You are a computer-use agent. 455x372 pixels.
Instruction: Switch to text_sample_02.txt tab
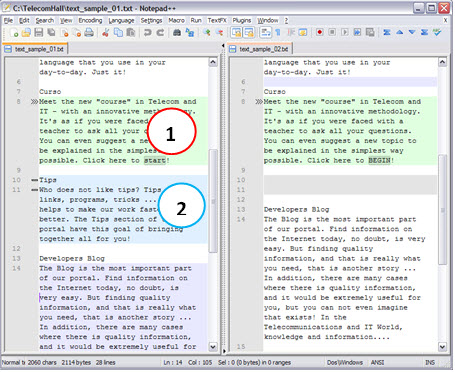point(260,49)
